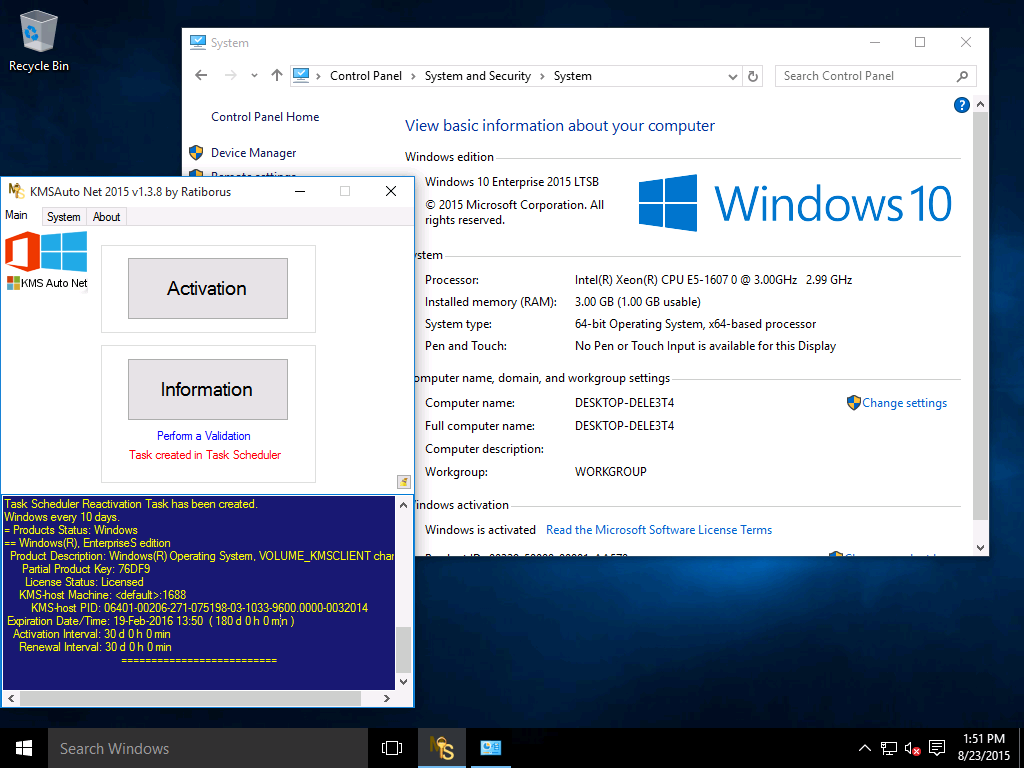Click the Windows 10 logo in System window
Image resolution: width=1024 pixels, height=768 pixels.
click(795, 203)
